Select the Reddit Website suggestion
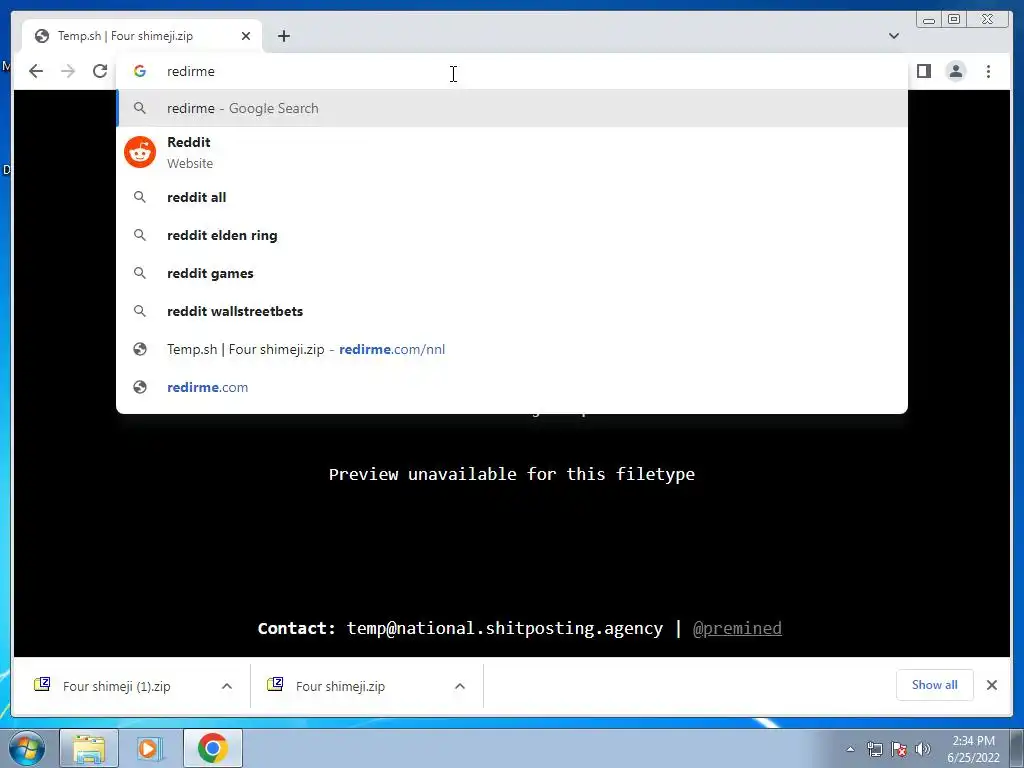The height and width of the screenshot is (768, 1024). tap(512, 152)
